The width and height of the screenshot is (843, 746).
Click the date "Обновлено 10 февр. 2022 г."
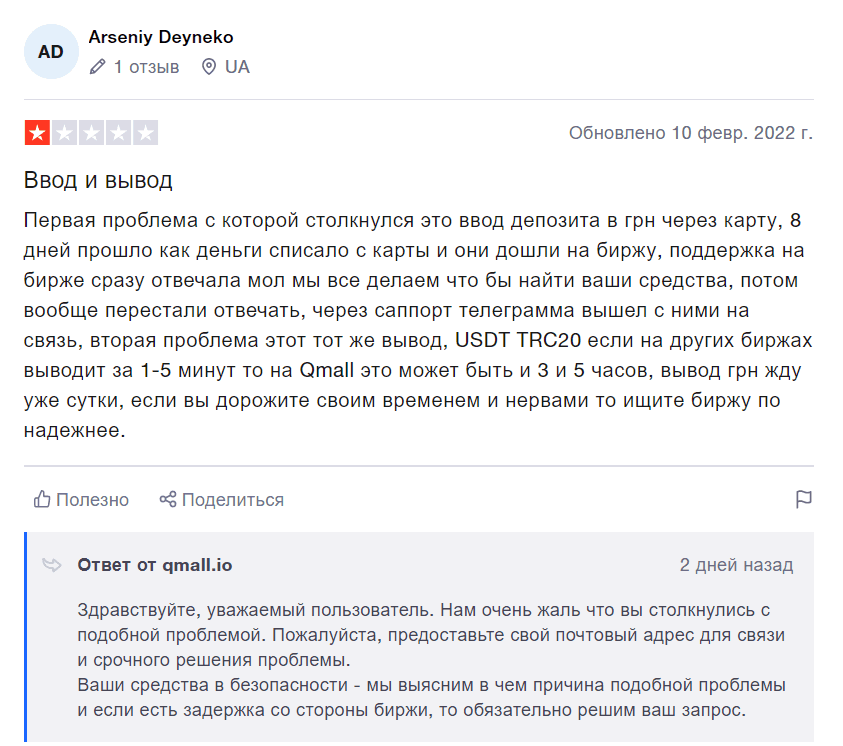(691, 133)
